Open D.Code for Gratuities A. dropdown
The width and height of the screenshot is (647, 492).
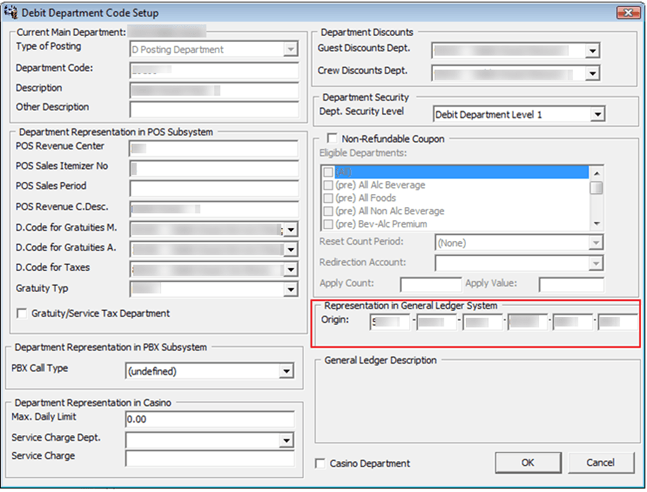pyautogui.click(x=291, y=249)
